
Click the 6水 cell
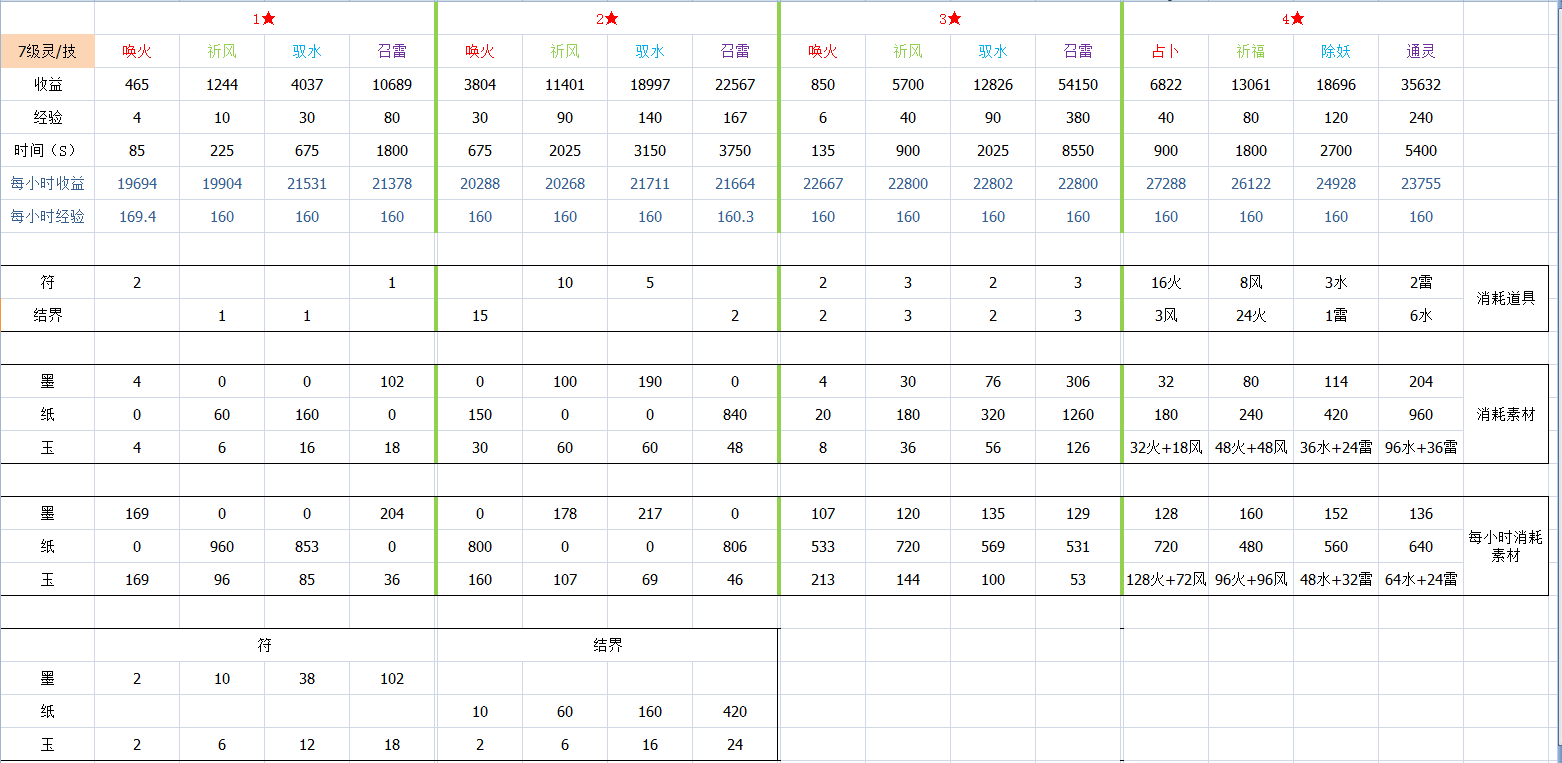point(1421,315)
